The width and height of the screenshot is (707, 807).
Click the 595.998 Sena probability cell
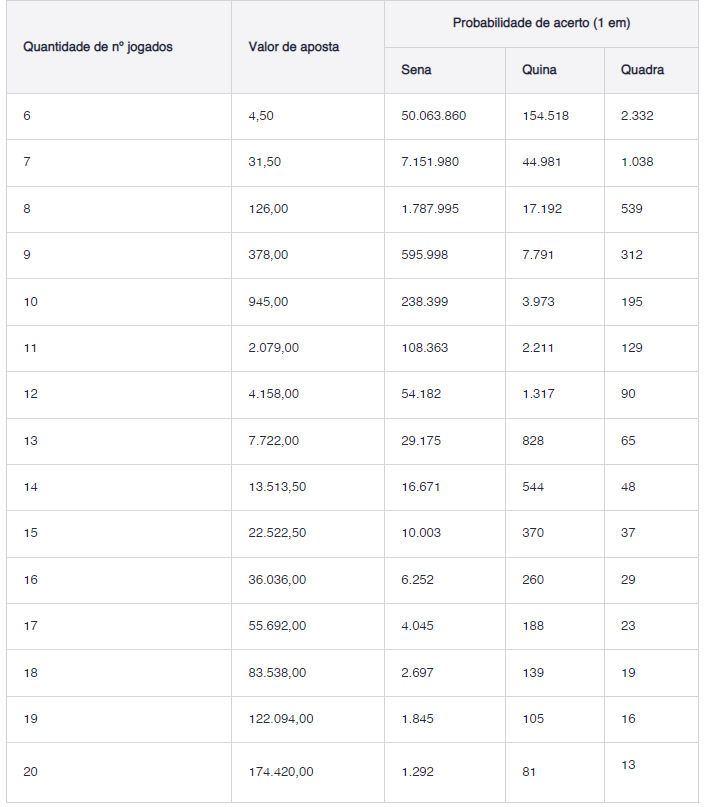(425, 255)
